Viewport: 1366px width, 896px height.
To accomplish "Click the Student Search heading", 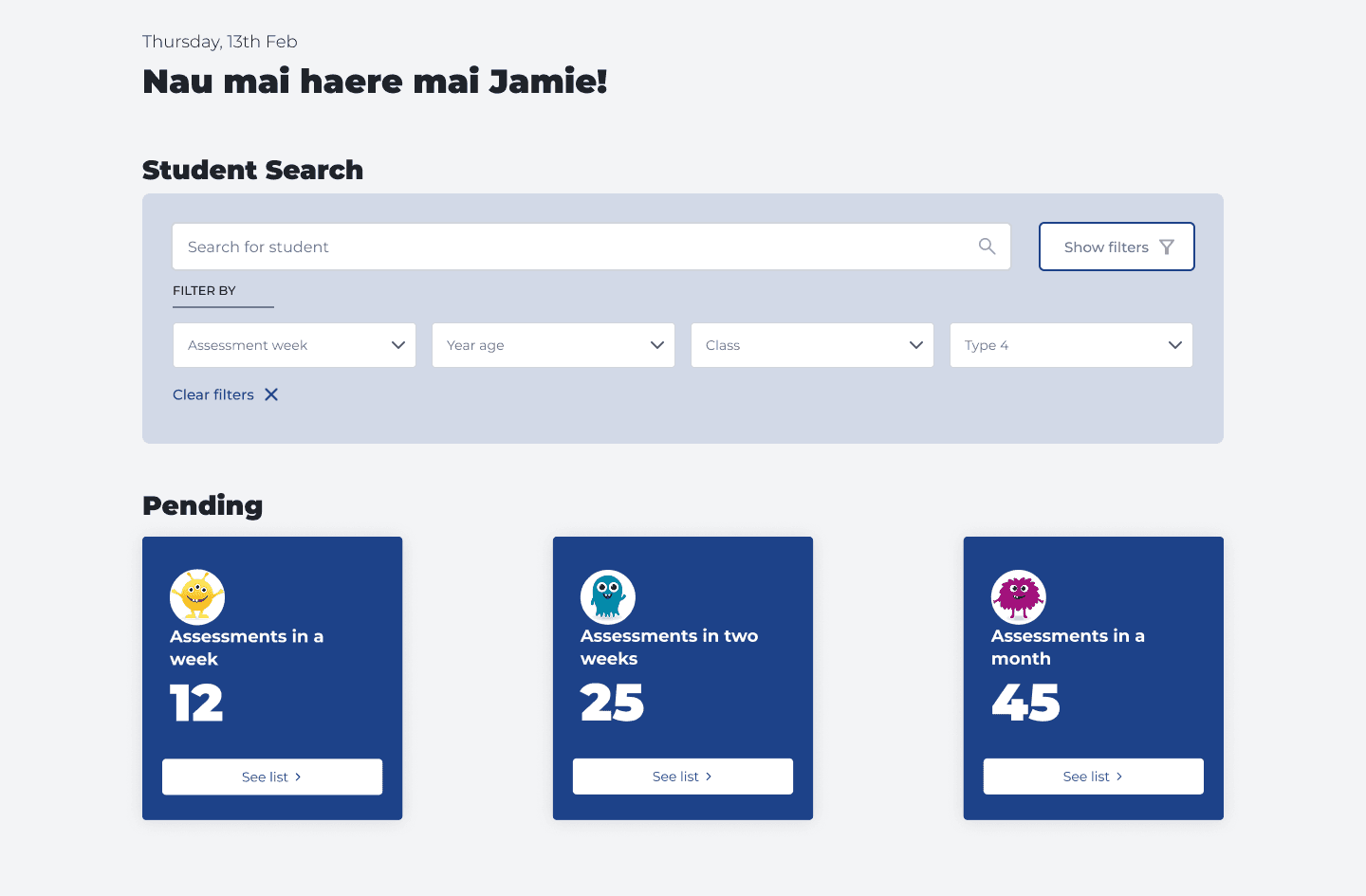I will [252, 170].
